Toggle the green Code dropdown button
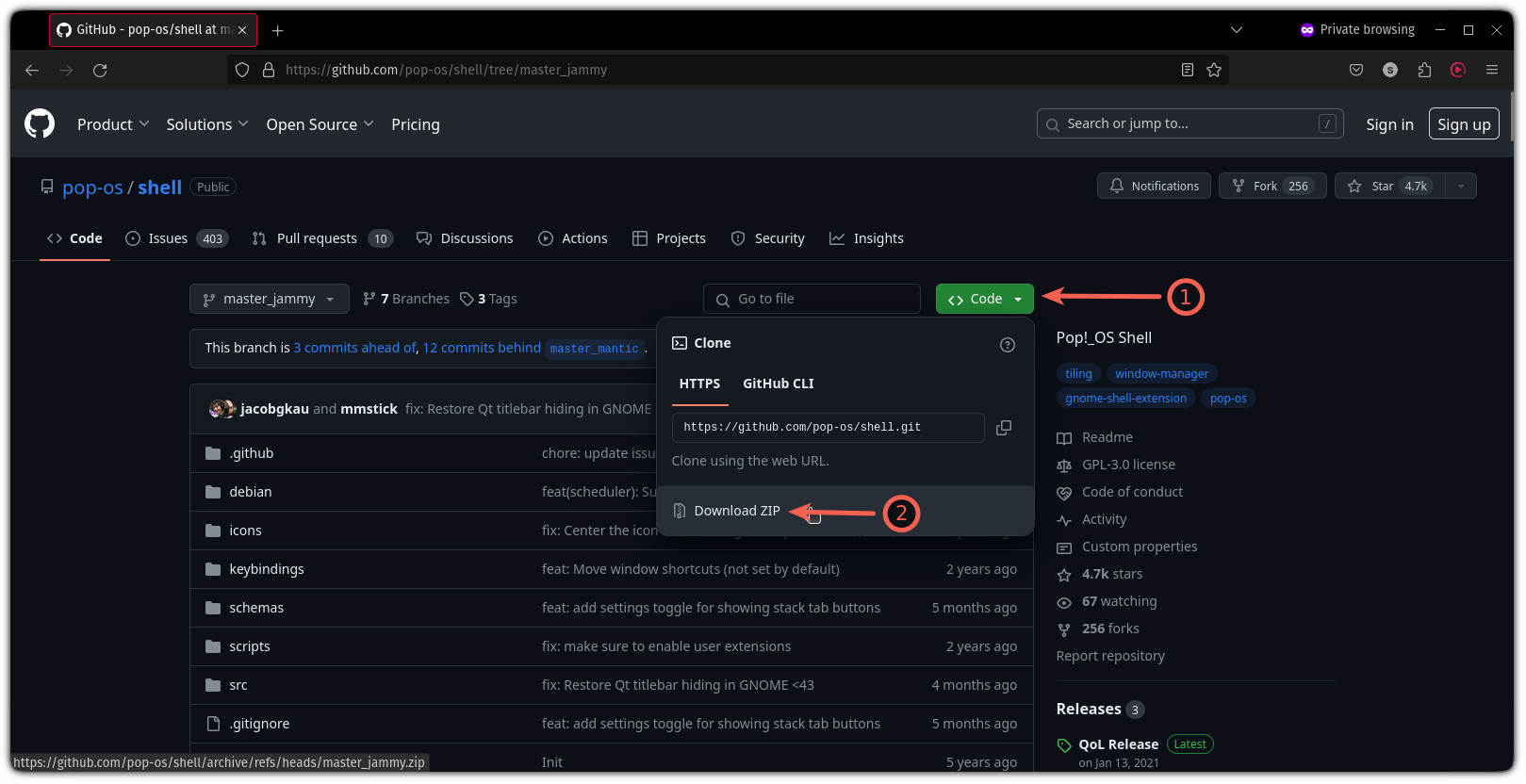 pyautogui.click(x=984, y=299)
